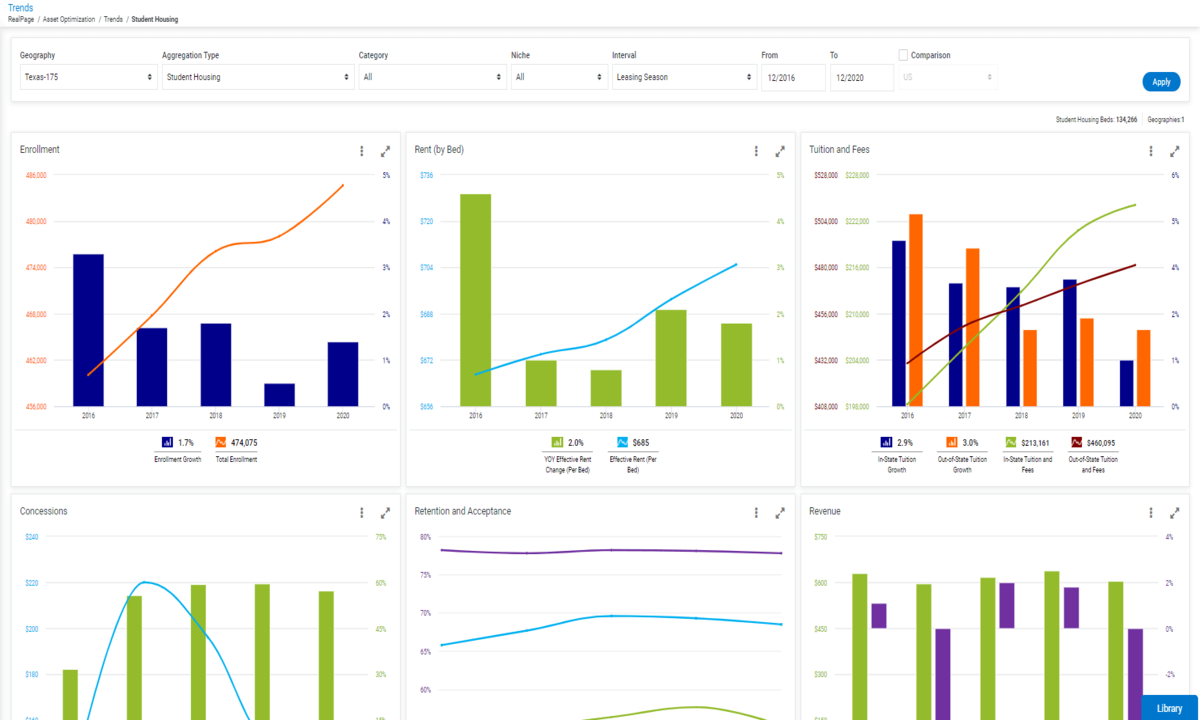
Task: Open the Interval dropdown showing Leasing Season
Action: click(684, 77)
